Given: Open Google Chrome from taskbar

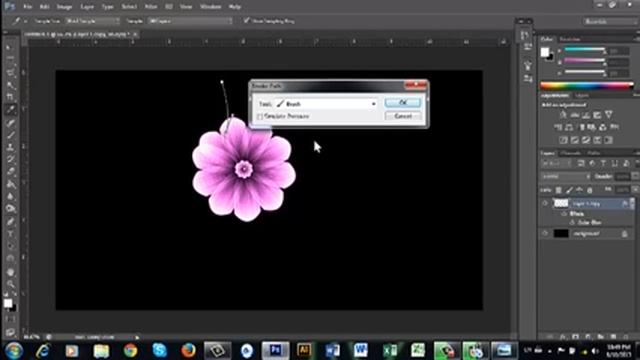Looking at the screenshot, I should click(130, 350).
